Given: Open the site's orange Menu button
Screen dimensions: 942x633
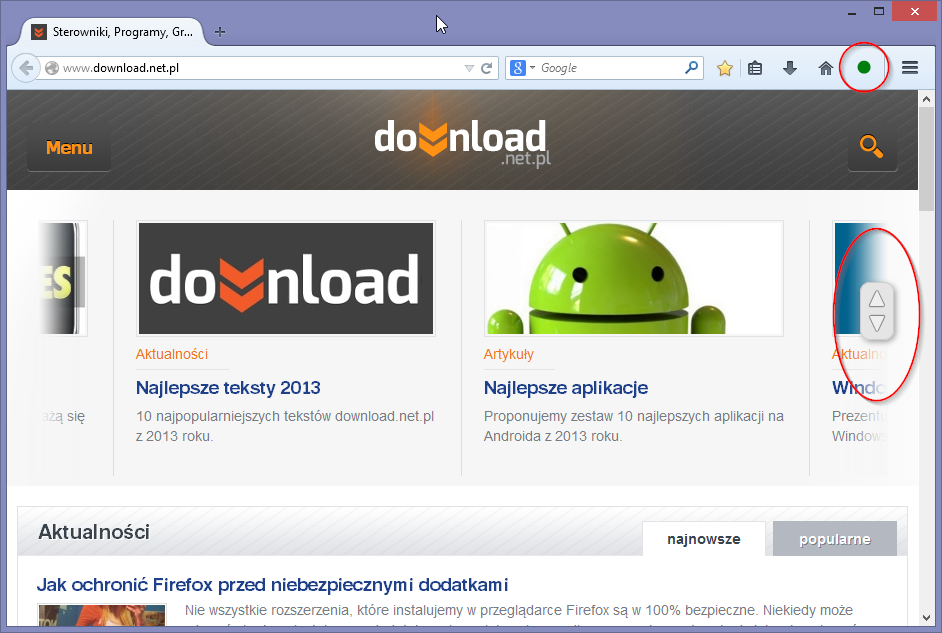Looking at the screenshot, I should 69,148.
